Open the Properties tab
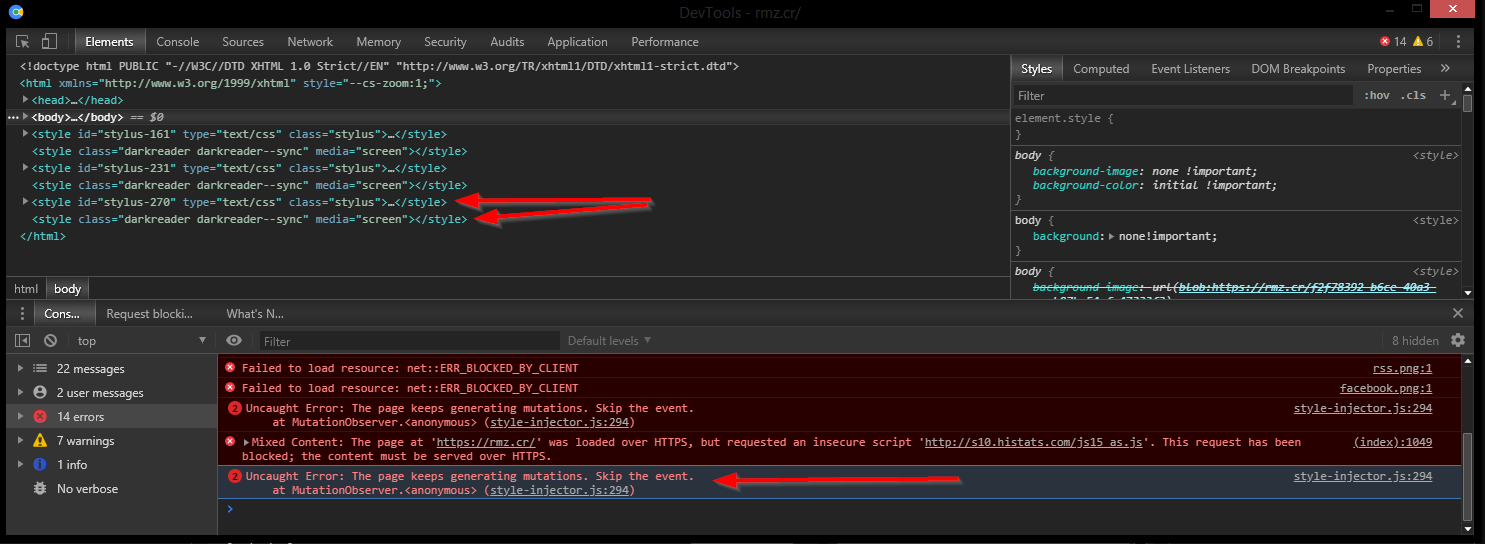 click(x=1394, y=68)
